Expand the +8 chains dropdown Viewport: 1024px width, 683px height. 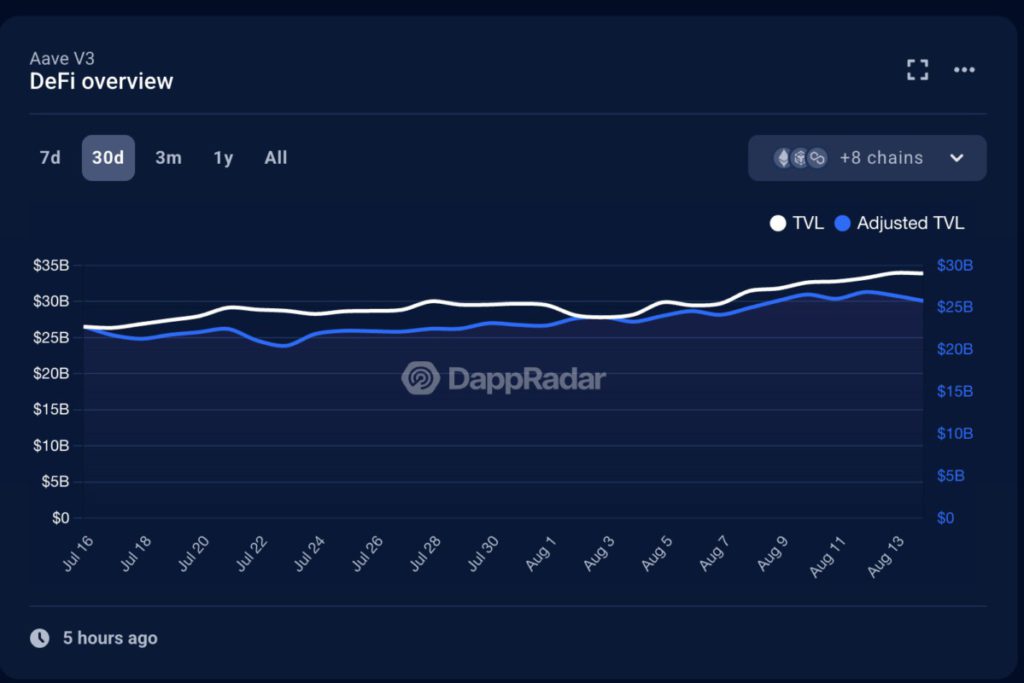click(880, 158)
